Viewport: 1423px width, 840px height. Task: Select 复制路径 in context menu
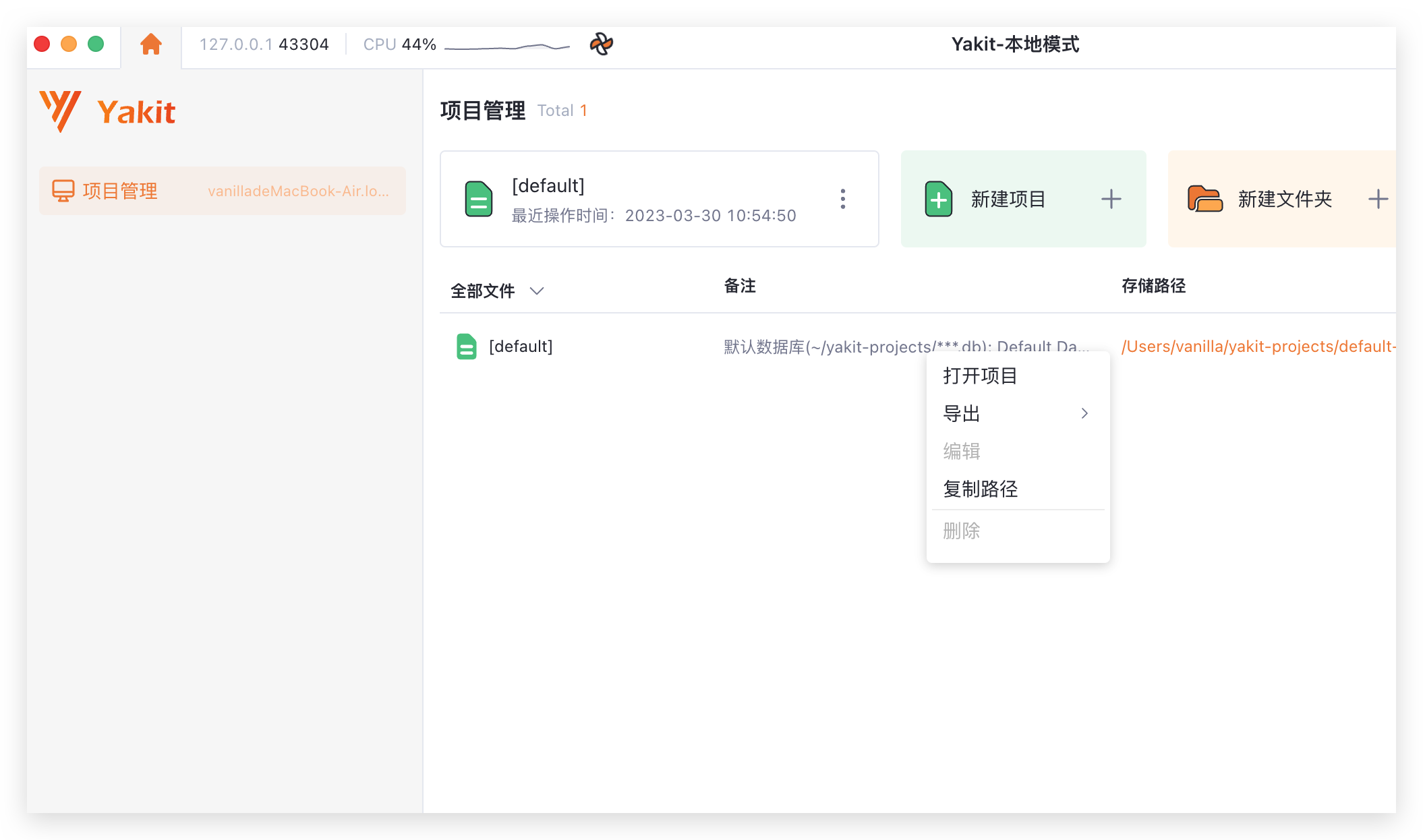pyautogui.click(x=980, y=489)
